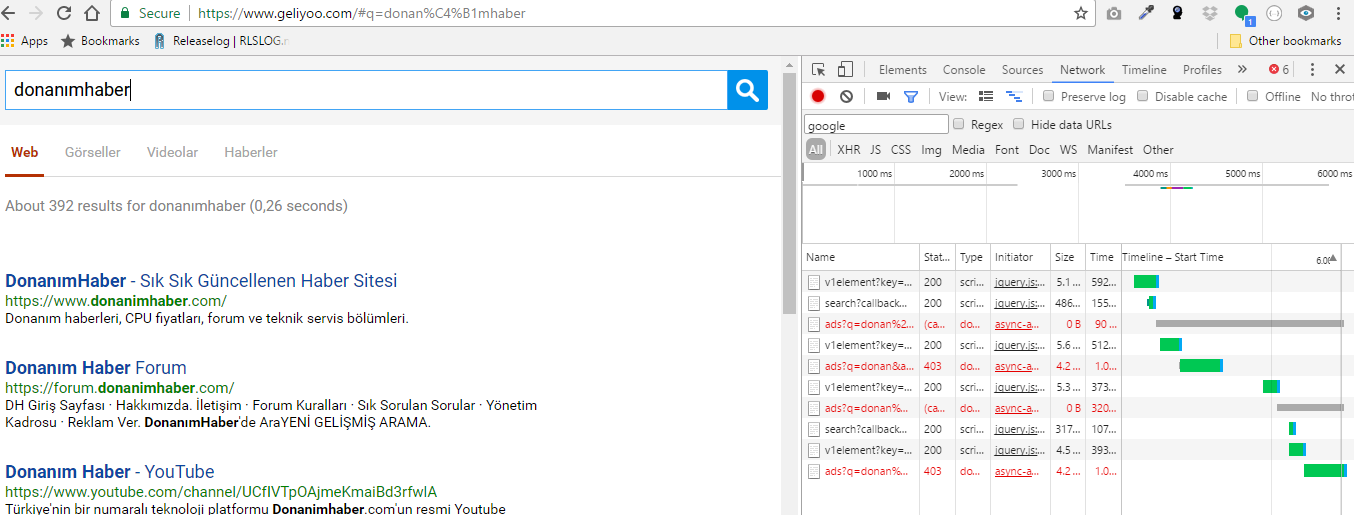The image size is (1354, 515).
Task: Open Chrome's three-dot main menu
Action: coord(1338,13)
